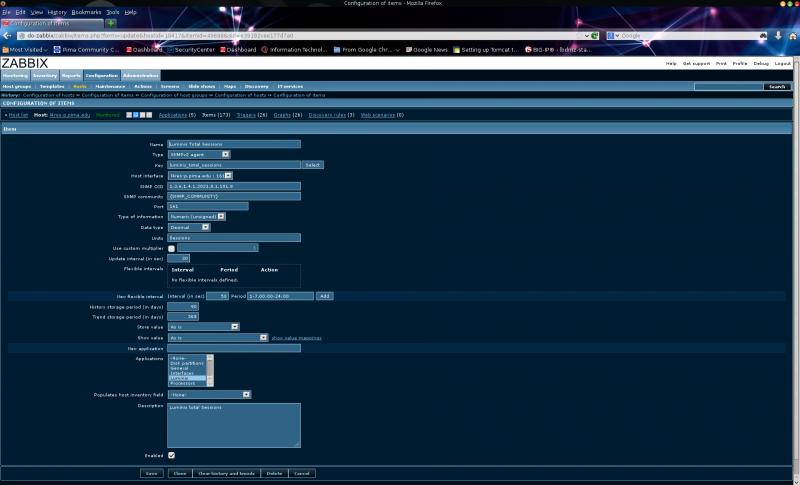Screen dimensions: 800x485
Task: Switch to the Reports tab
Action: click(x=71, y=75)
